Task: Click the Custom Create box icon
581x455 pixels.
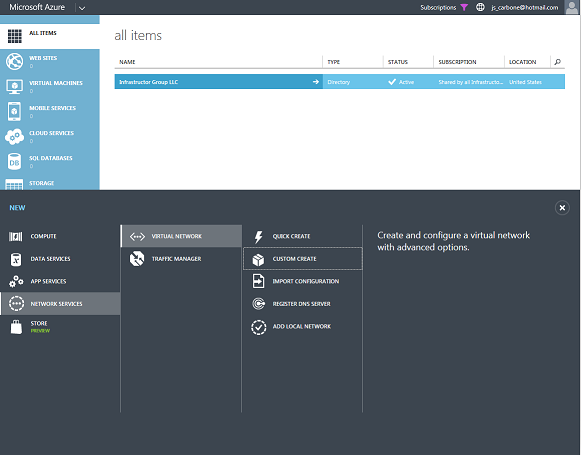Action: pyautogui.click(x=258, y=259)
